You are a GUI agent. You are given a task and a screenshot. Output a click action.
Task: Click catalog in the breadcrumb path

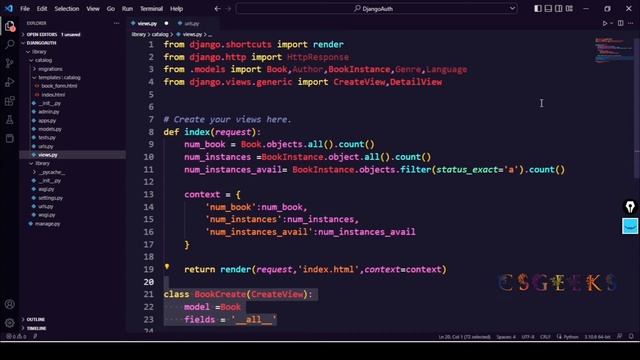[160, 34]
